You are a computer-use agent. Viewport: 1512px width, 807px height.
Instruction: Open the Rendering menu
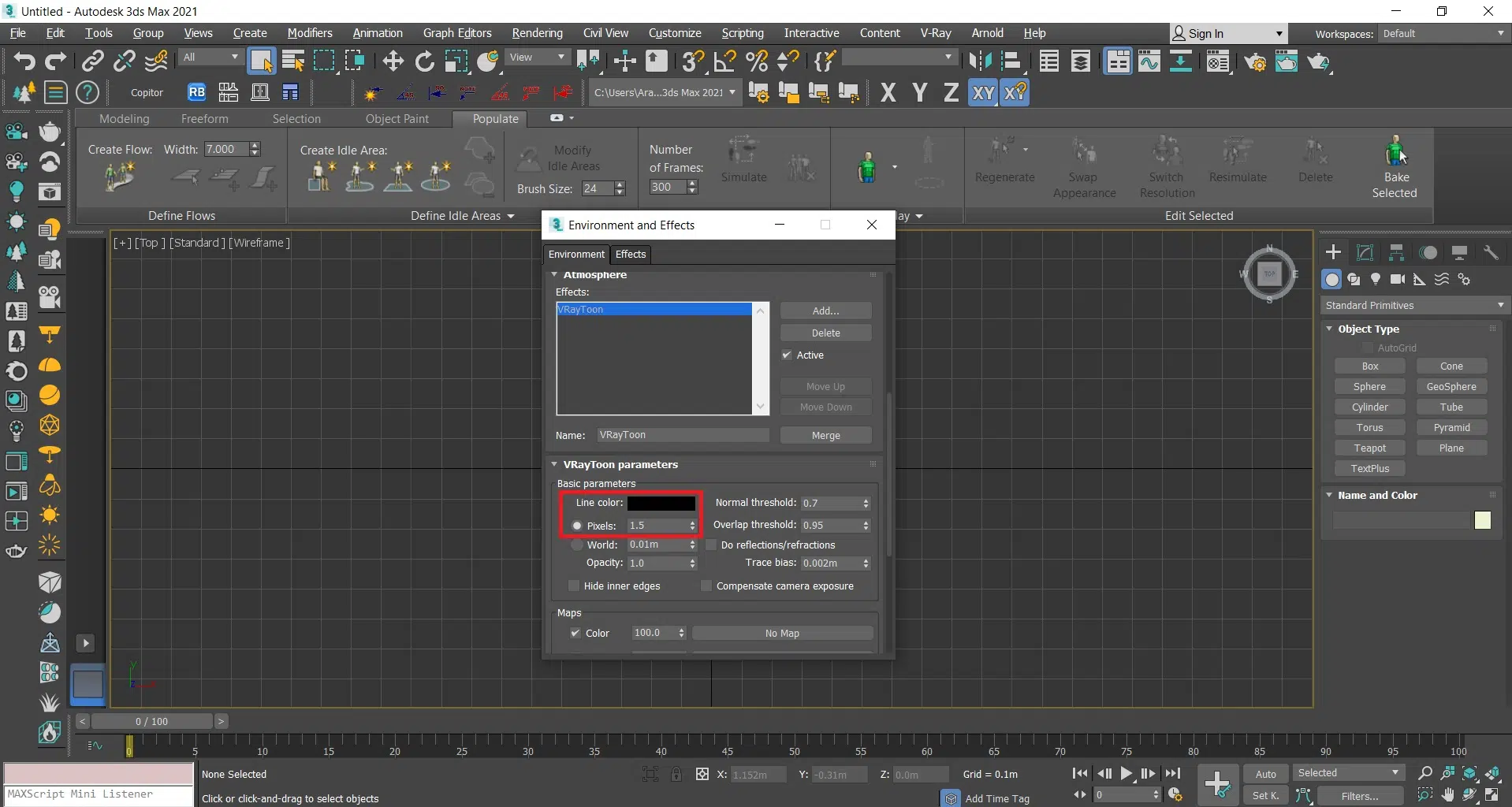click(x=537, y=33)
